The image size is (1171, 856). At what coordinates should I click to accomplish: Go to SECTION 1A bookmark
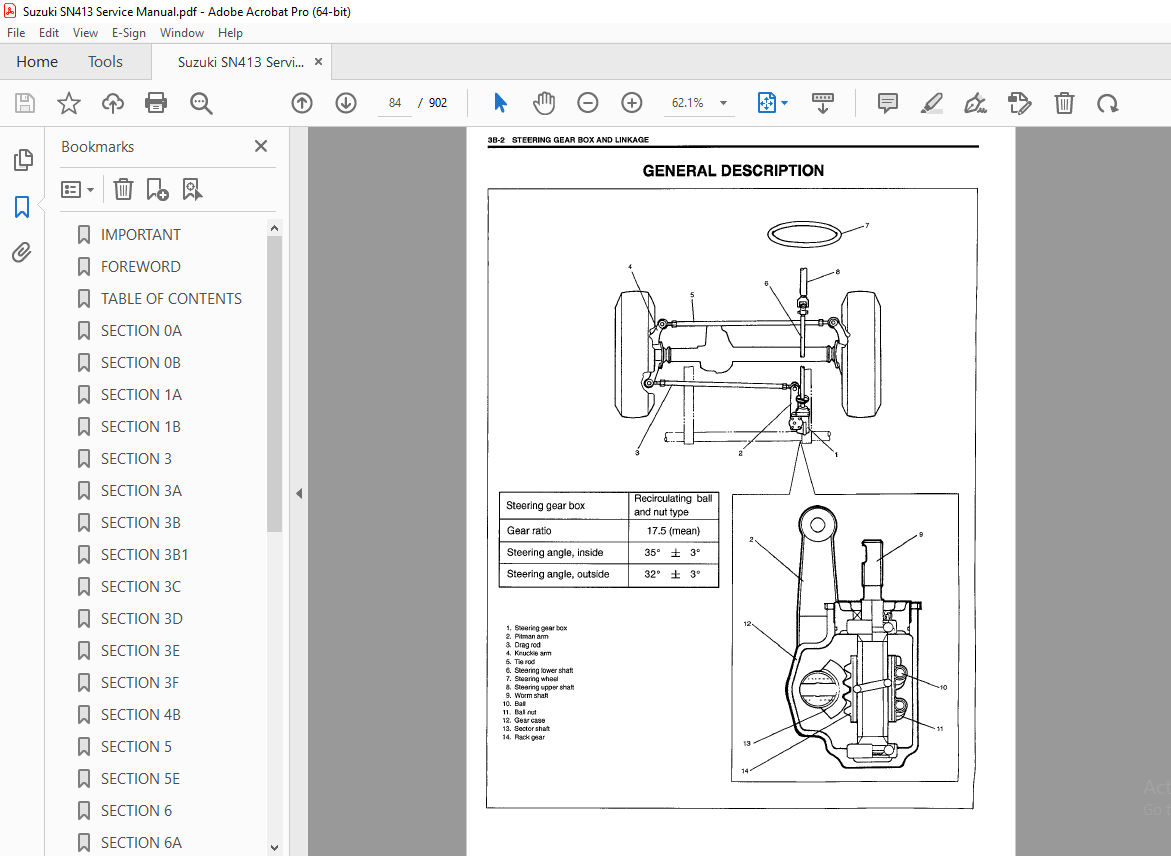click(x=141, y=394)
